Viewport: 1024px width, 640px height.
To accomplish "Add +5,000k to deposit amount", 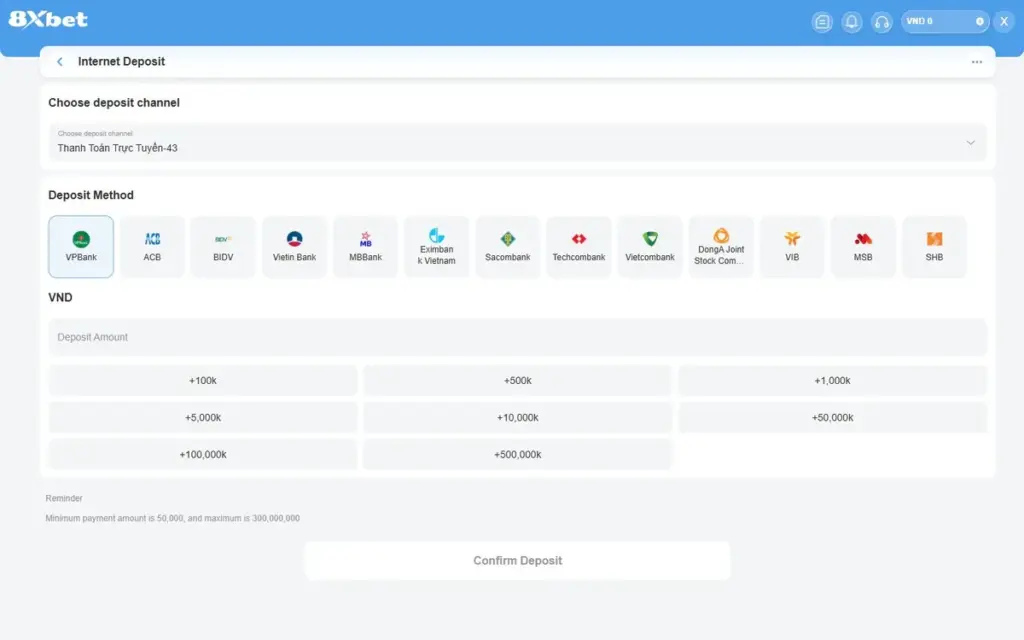I will point(203,417).
